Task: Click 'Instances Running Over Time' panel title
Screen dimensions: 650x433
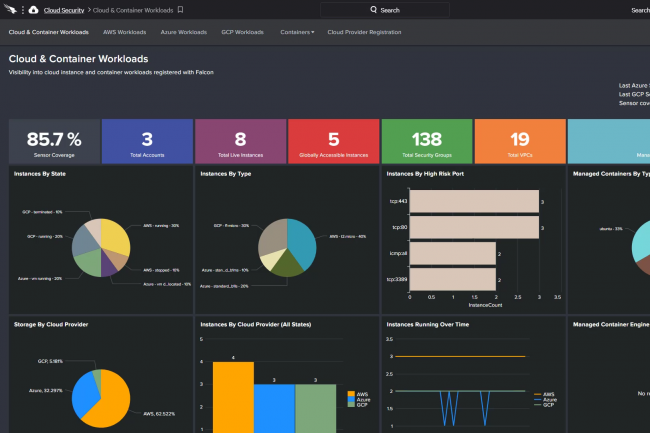Action: pyautogui.click(x=427, y=324)
